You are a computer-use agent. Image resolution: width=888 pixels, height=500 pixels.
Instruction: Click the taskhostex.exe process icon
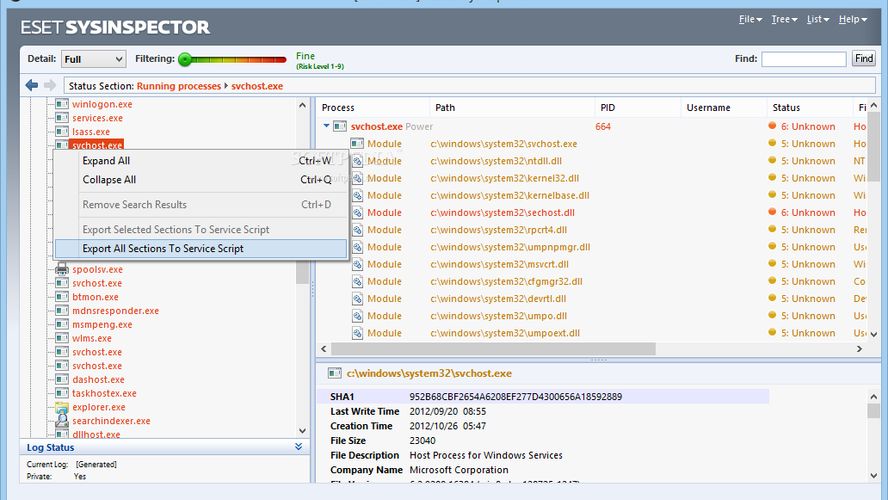pyautogui.click(x=62, y=393)
